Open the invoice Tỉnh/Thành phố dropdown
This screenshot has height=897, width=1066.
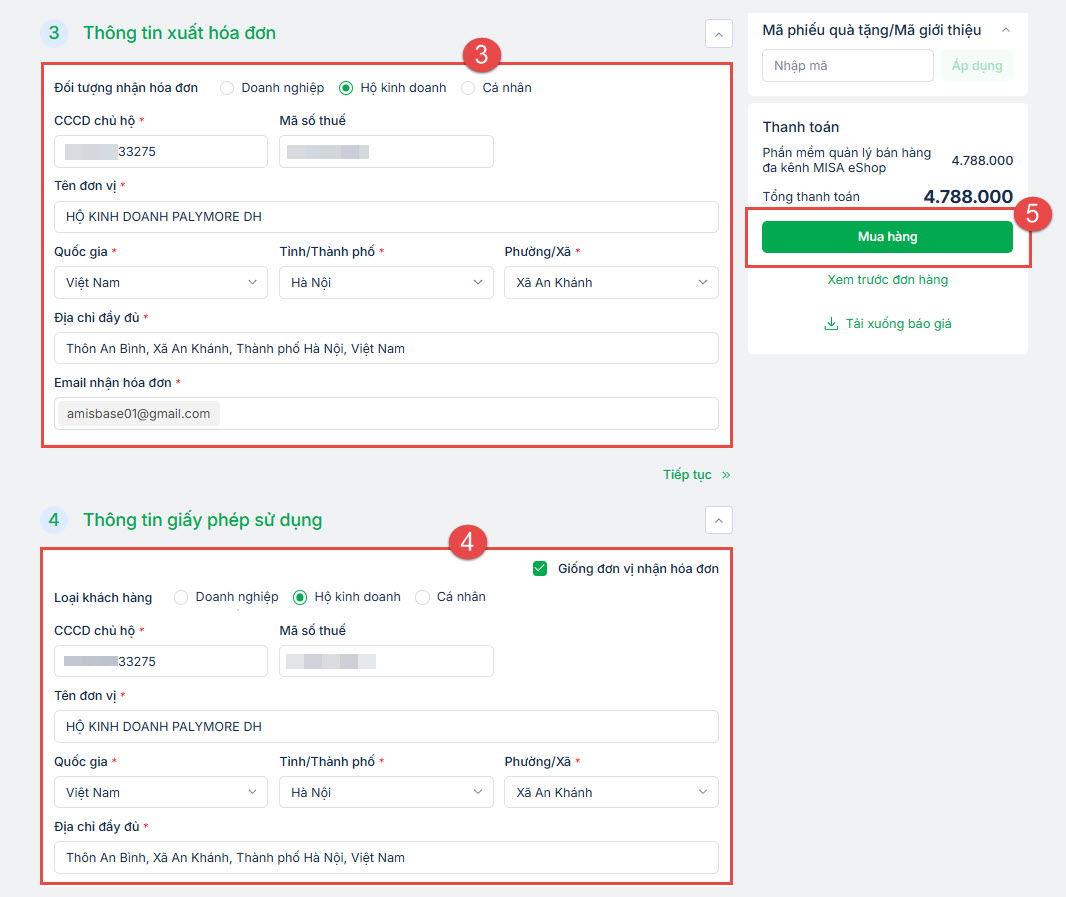(x=386, y=283)
